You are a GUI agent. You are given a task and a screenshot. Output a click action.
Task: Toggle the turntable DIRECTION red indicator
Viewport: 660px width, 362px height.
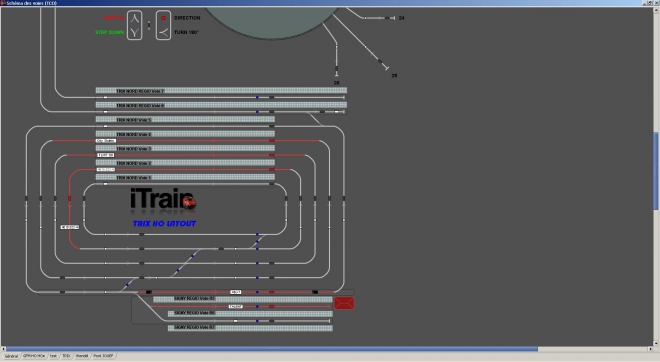click(163, 18)
